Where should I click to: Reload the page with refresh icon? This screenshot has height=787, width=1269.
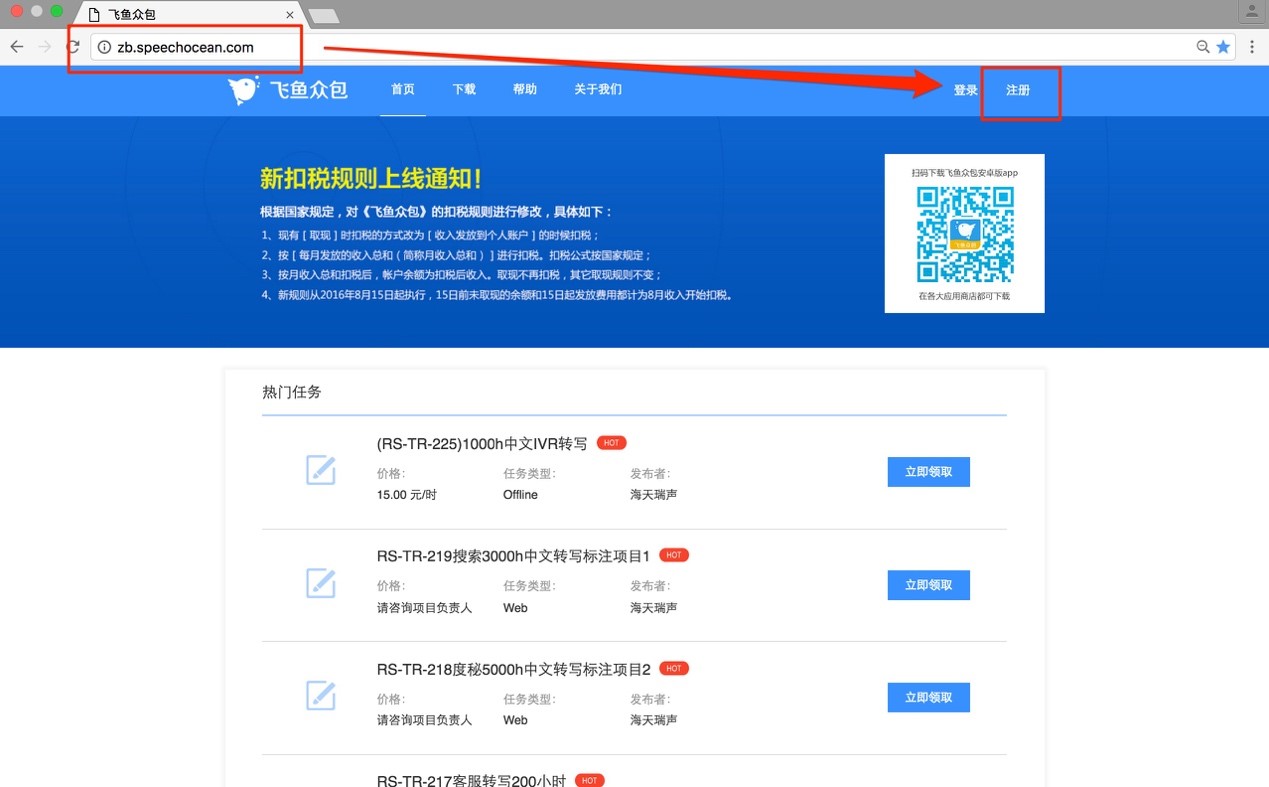pos(73,47)
